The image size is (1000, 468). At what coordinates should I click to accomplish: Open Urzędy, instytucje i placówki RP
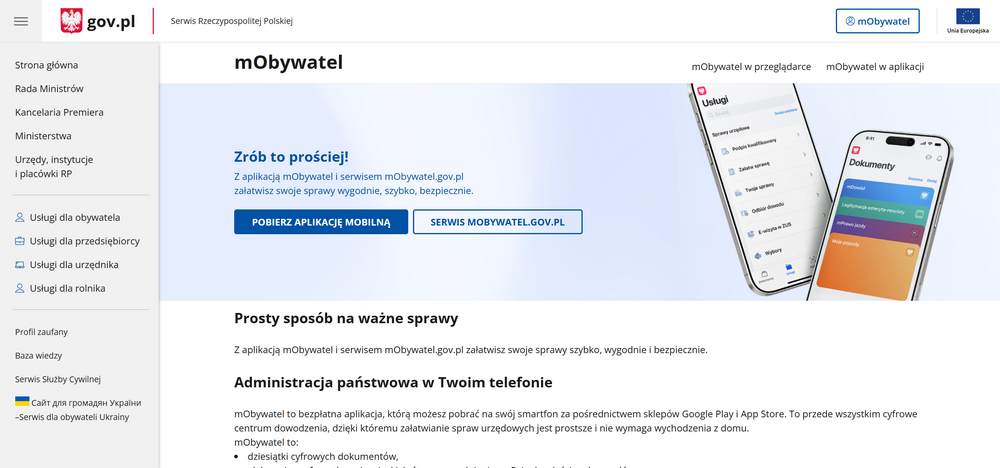pyautogui.click(x=54, y=166)
